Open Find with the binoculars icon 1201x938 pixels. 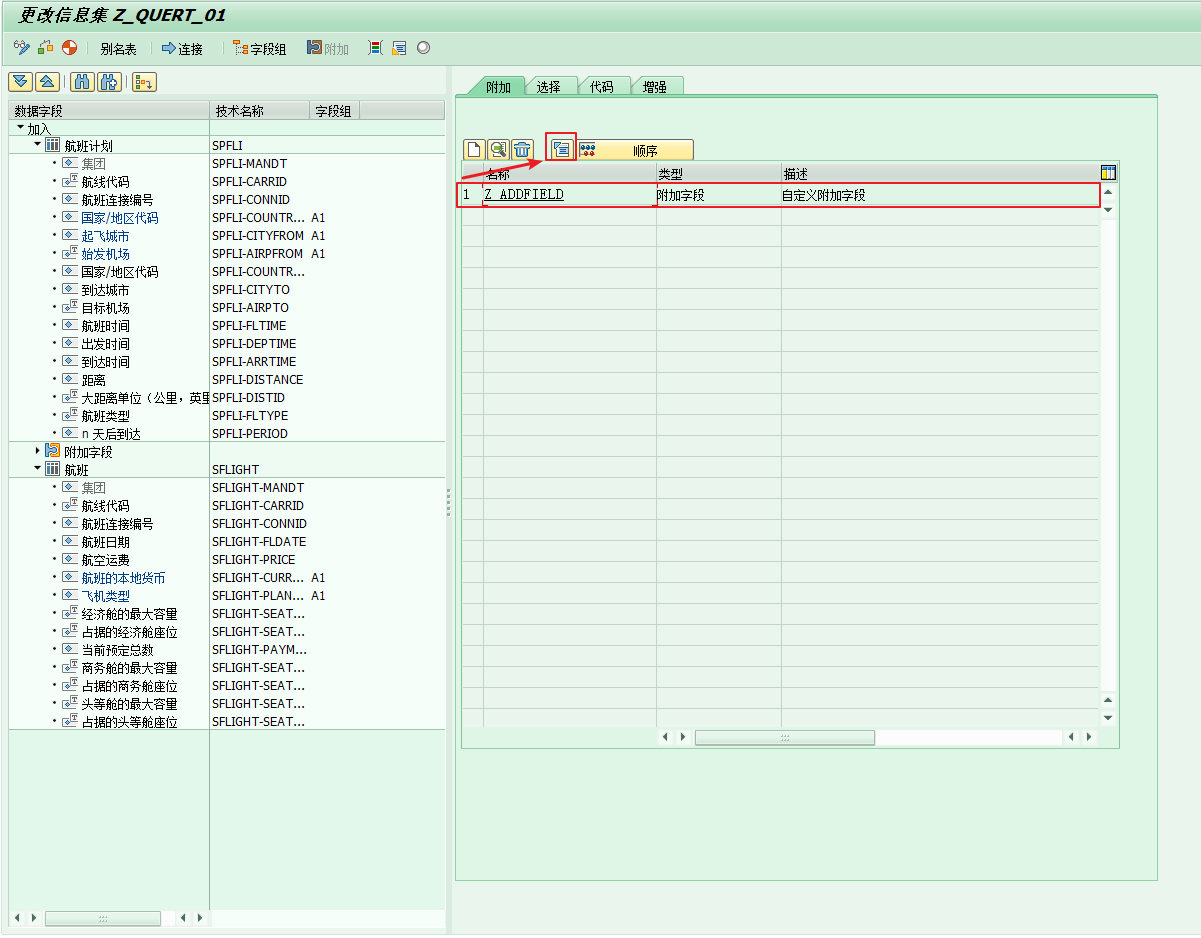point(84,82)
